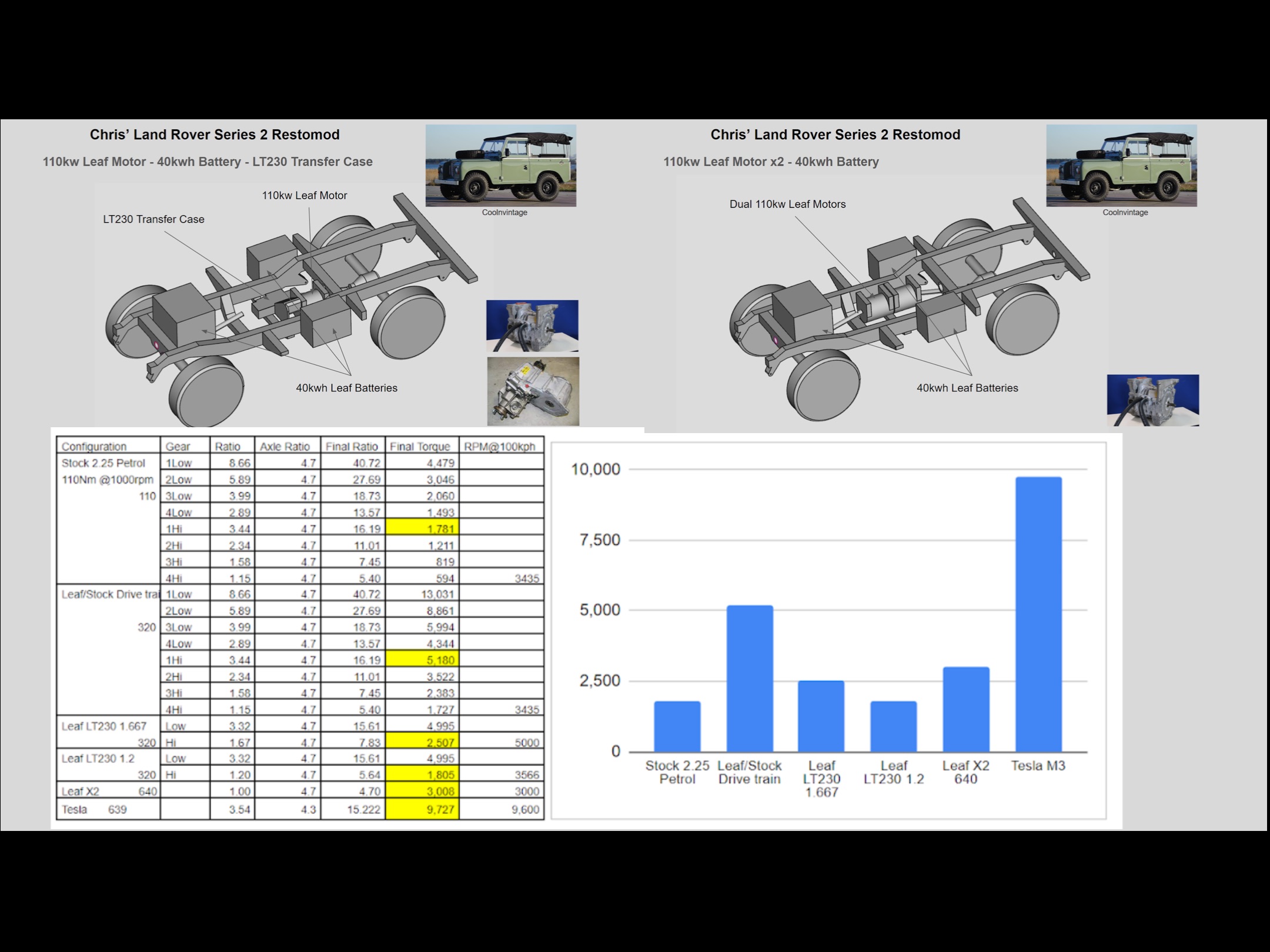1270x952 pixels.
Task: Click the 40kwh Leaf Batteries label on left
Action: (x=346, y=388)
